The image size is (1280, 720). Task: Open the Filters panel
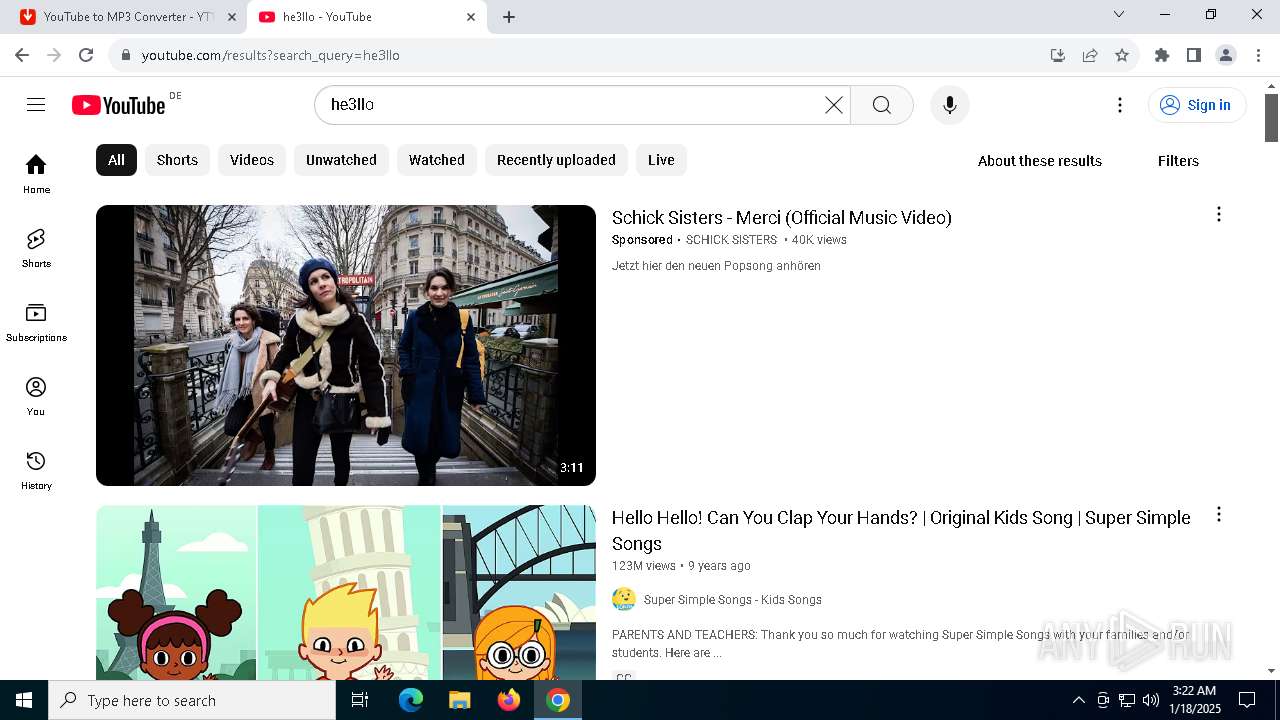pyautogui.click(x=1178, y=161)
